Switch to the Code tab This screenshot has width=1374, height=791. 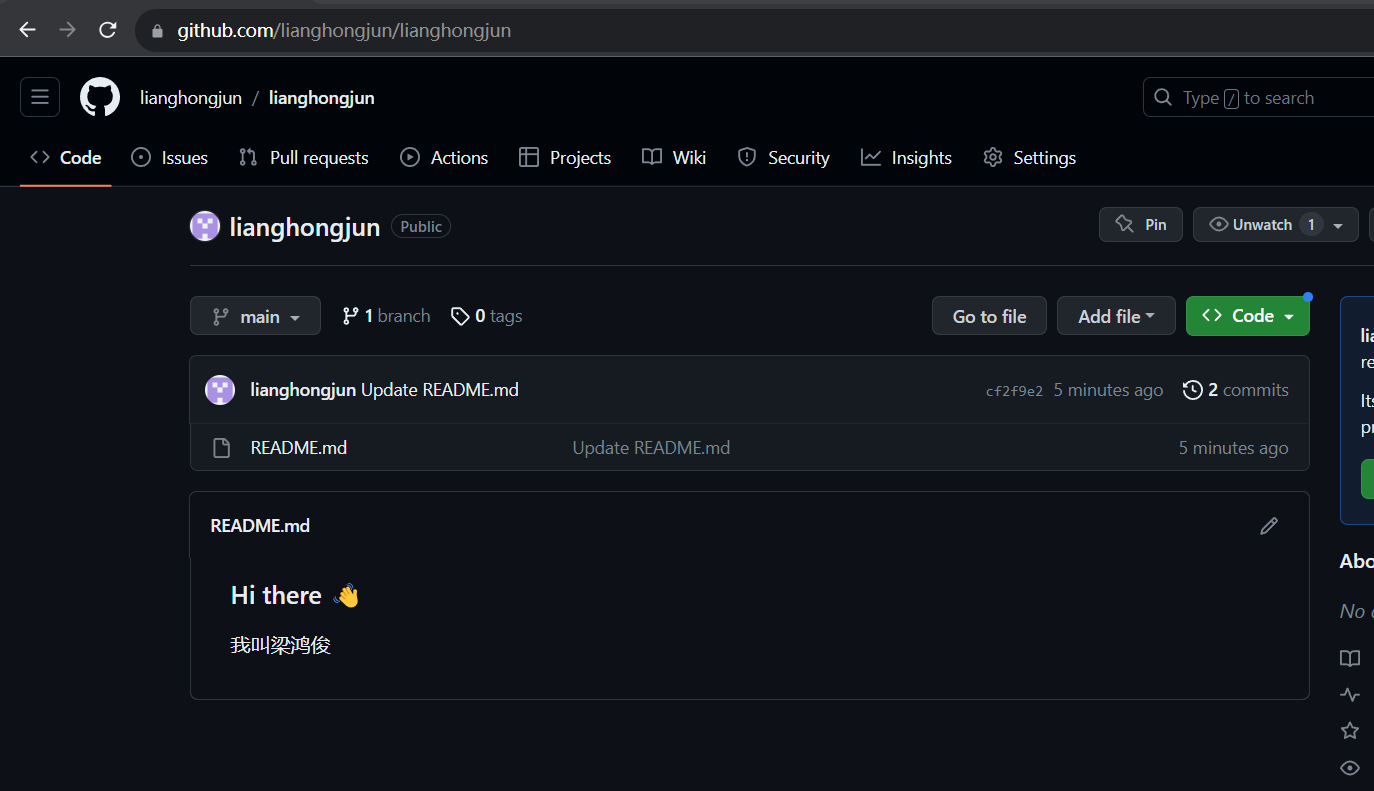(x=66, y=158)
